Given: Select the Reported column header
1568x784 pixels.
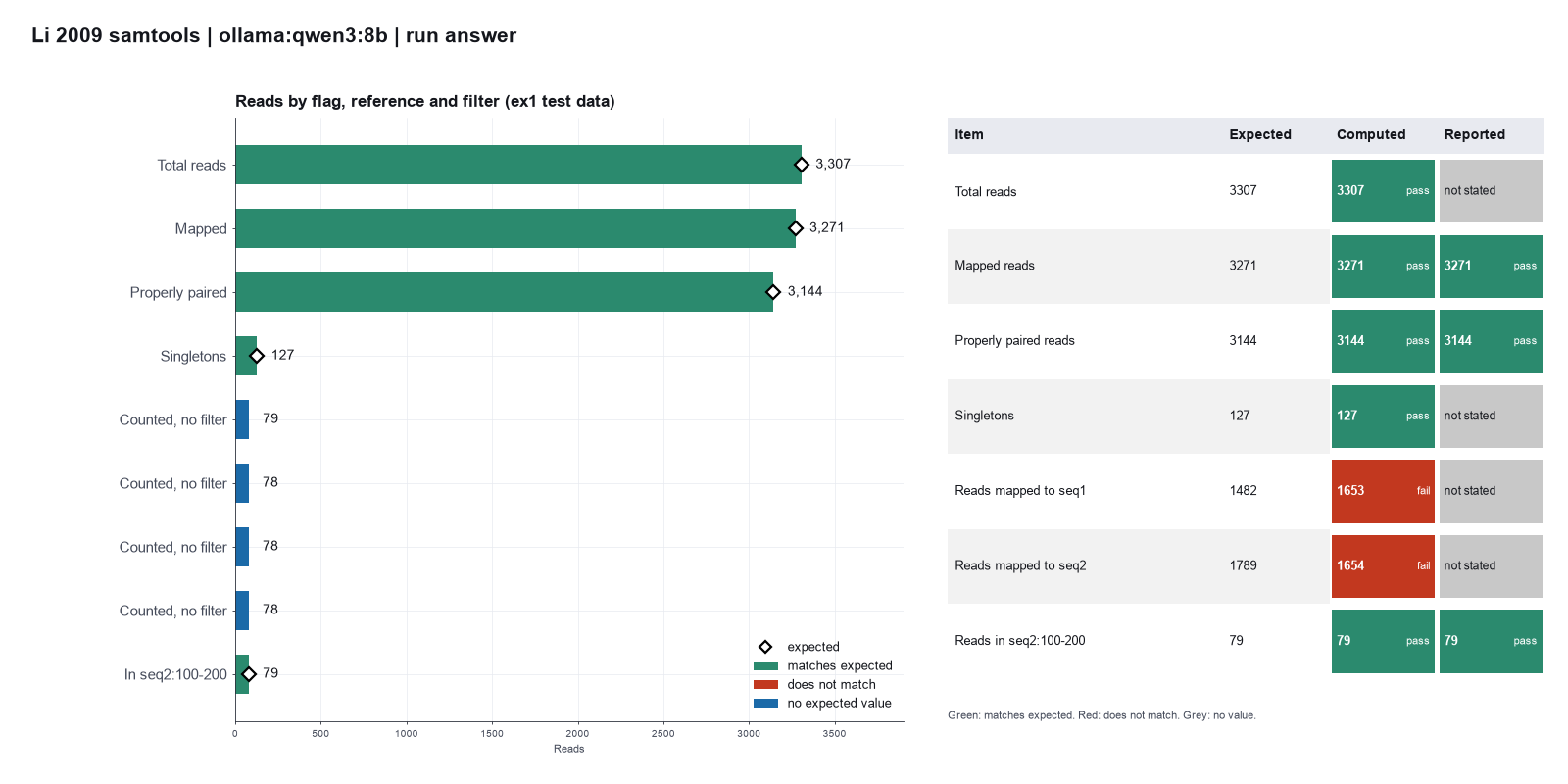Looking at the screenshot, I should pos(1474,134).
